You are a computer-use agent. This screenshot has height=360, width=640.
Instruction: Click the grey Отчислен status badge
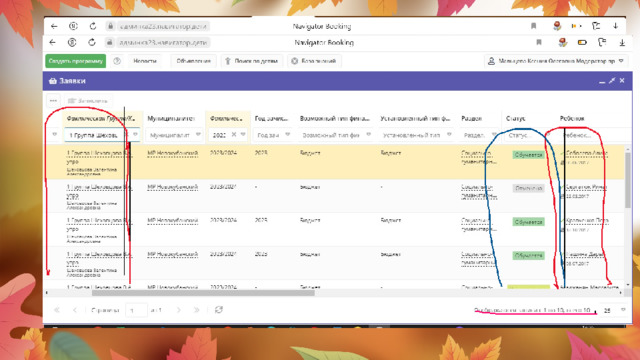(528, 188)
